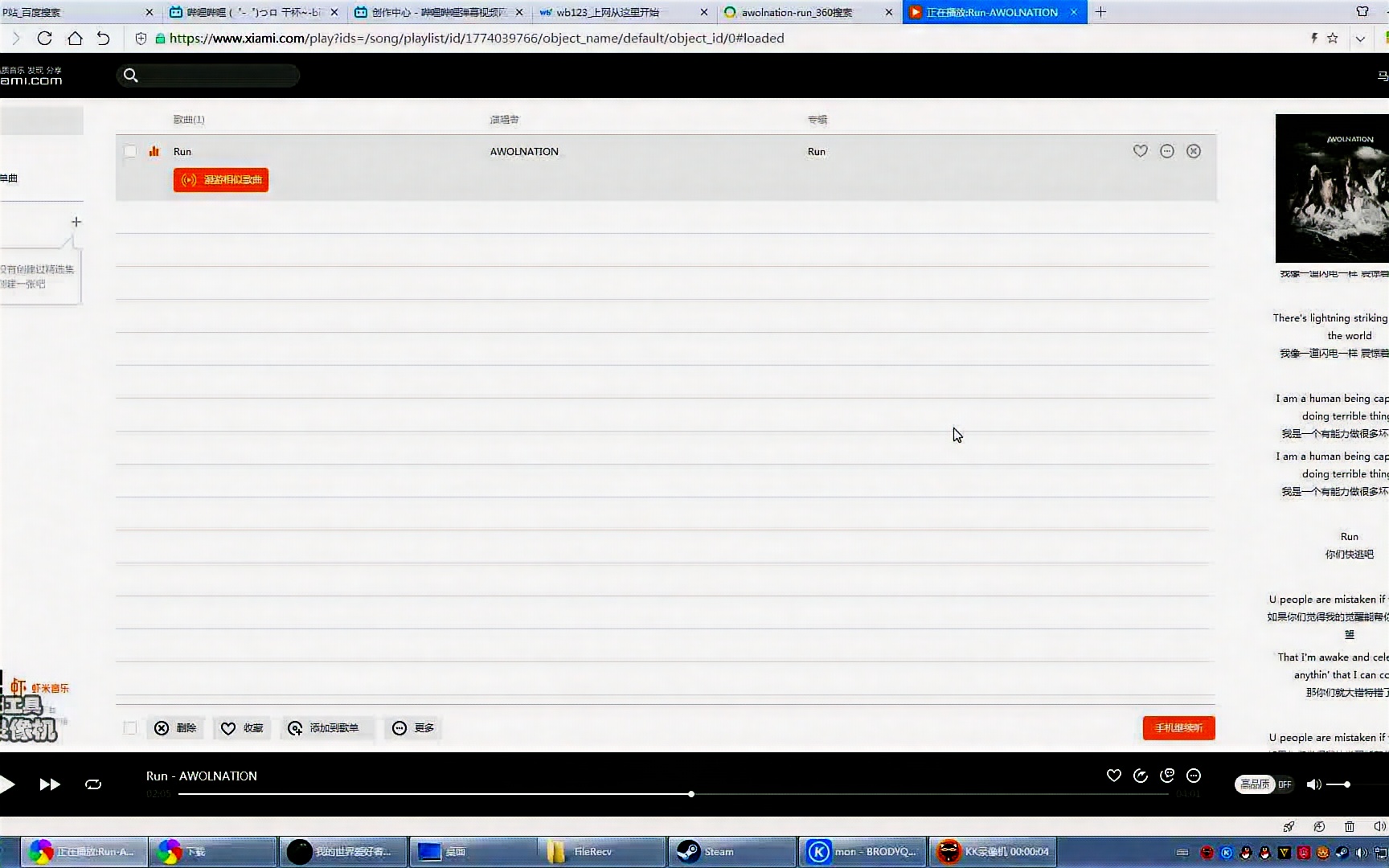Open more actions for Run song row
1389x868 pixels.
[1167, 151]
